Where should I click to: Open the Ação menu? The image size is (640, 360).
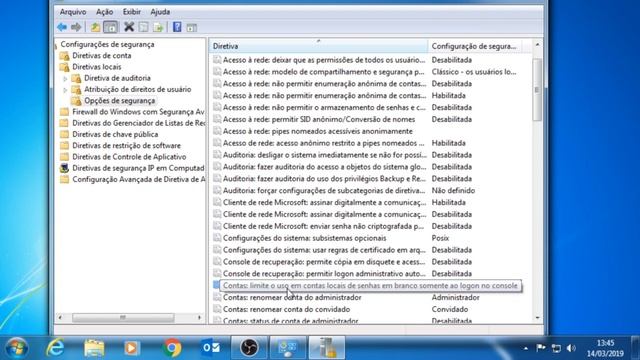[104, 12]
